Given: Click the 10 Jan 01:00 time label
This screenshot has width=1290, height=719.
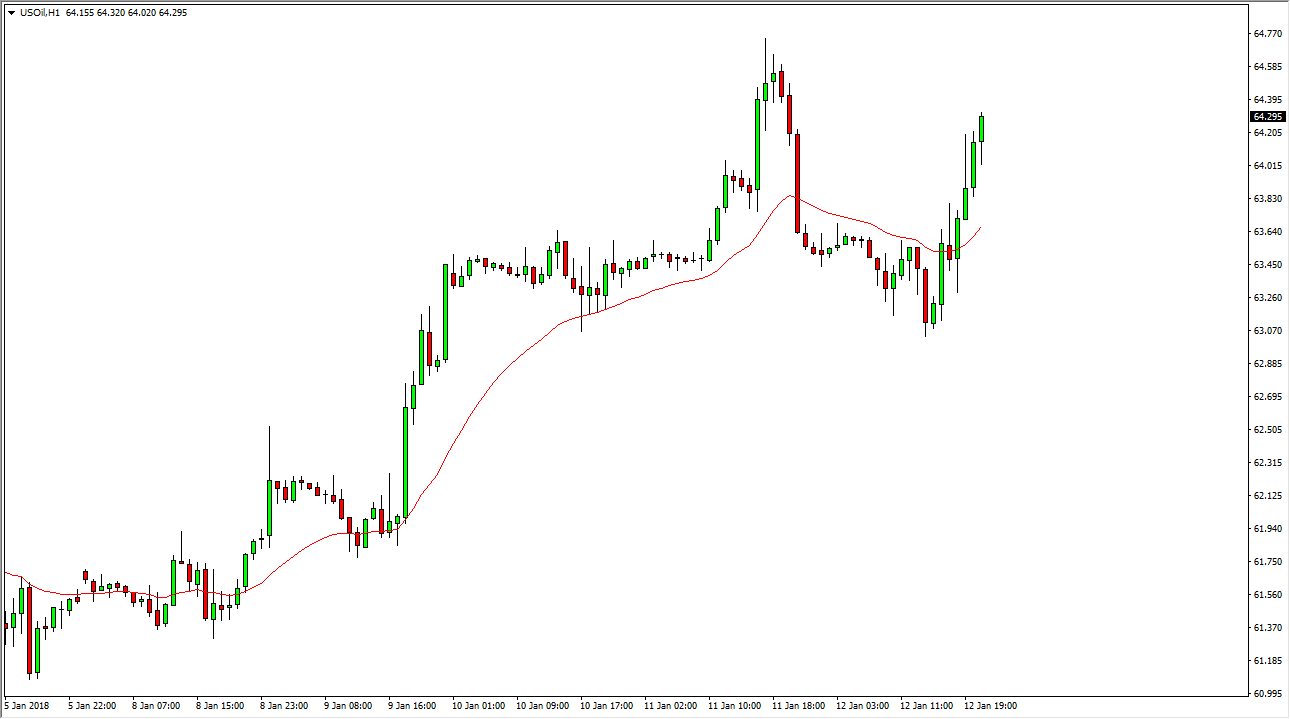Looking at the screenshot, I should coord(477,706).
